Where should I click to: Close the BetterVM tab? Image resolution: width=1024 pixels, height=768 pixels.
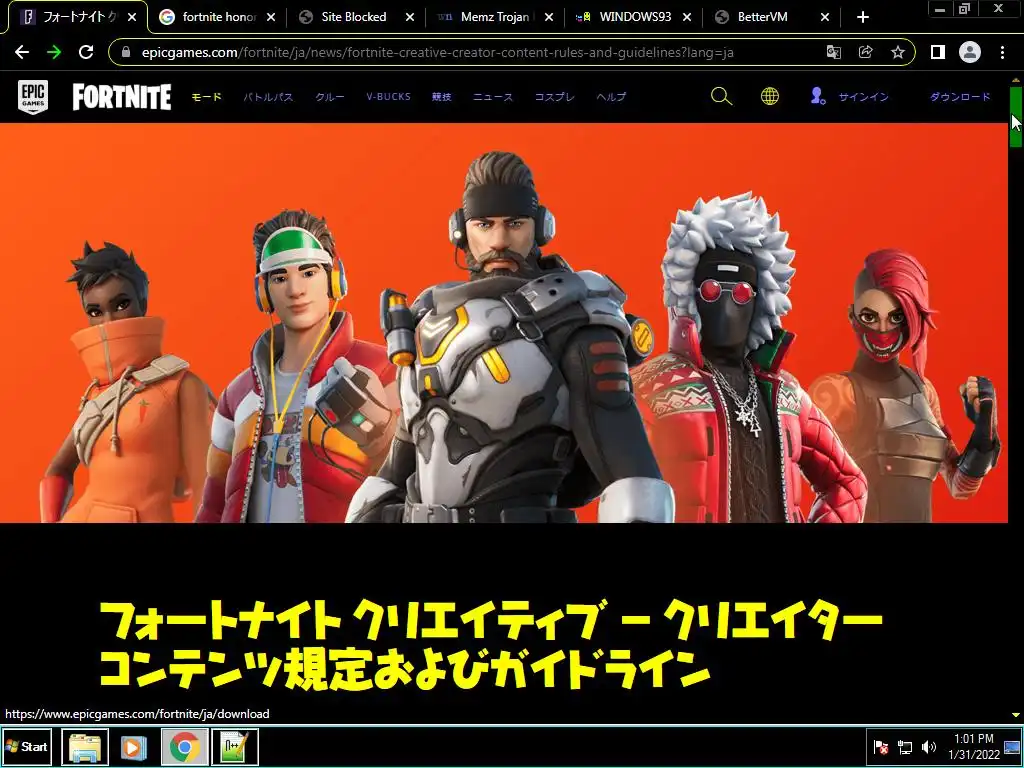[825, 17]
